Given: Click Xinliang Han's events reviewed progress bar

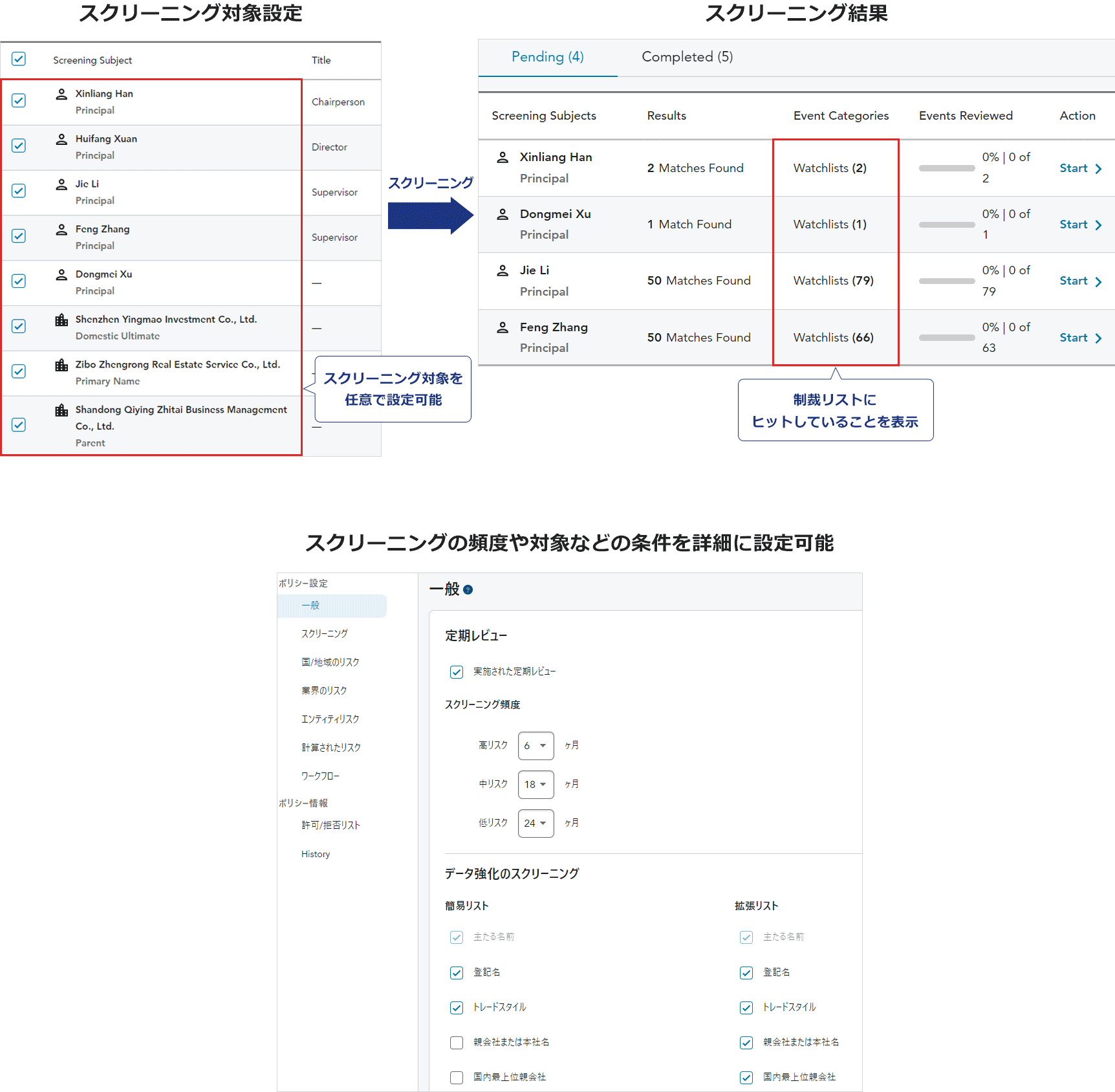Looking at the screenshot, I should tap(947, 168).
